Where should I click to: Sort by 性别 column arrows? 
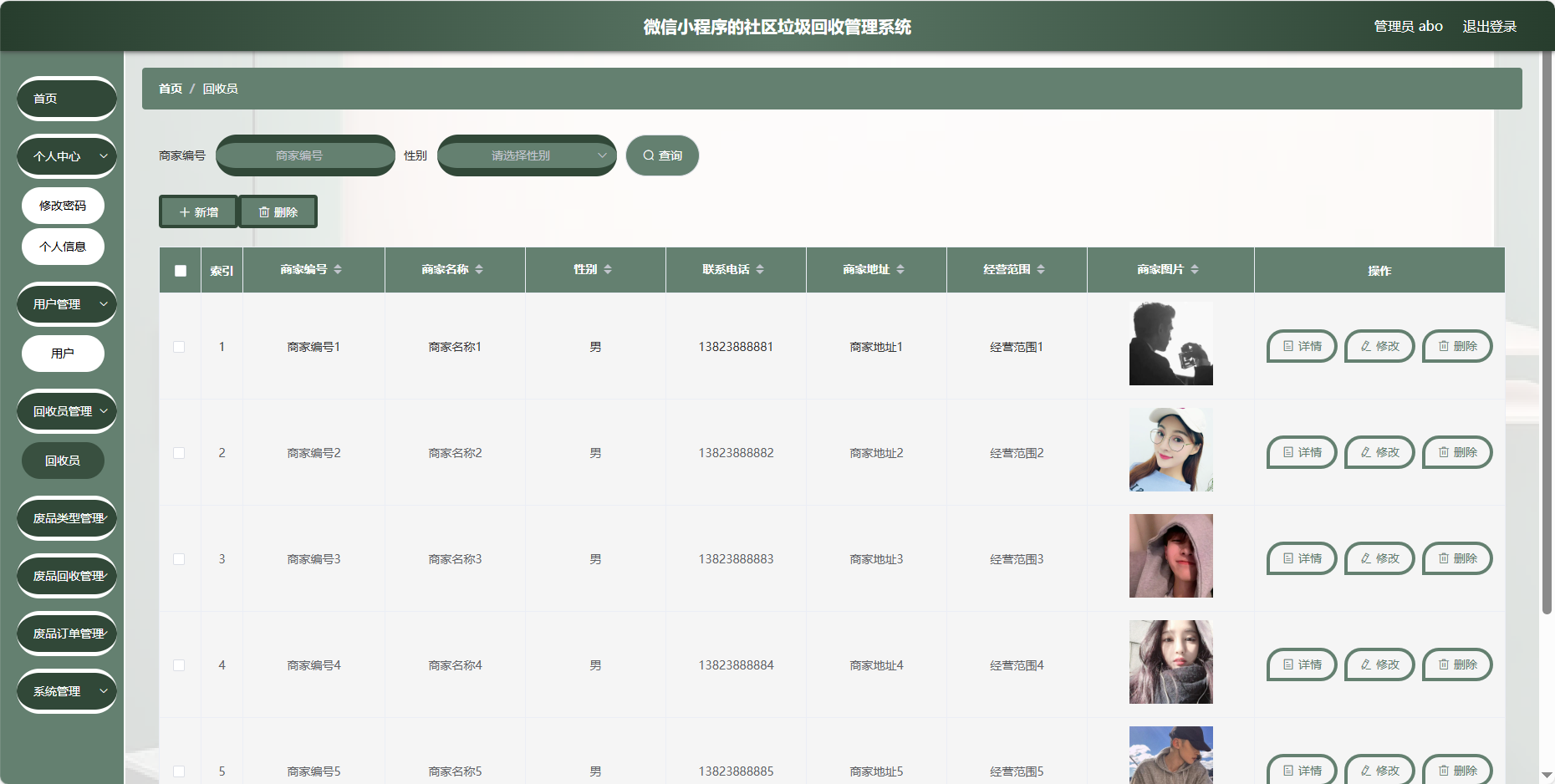tap(608, 269)
